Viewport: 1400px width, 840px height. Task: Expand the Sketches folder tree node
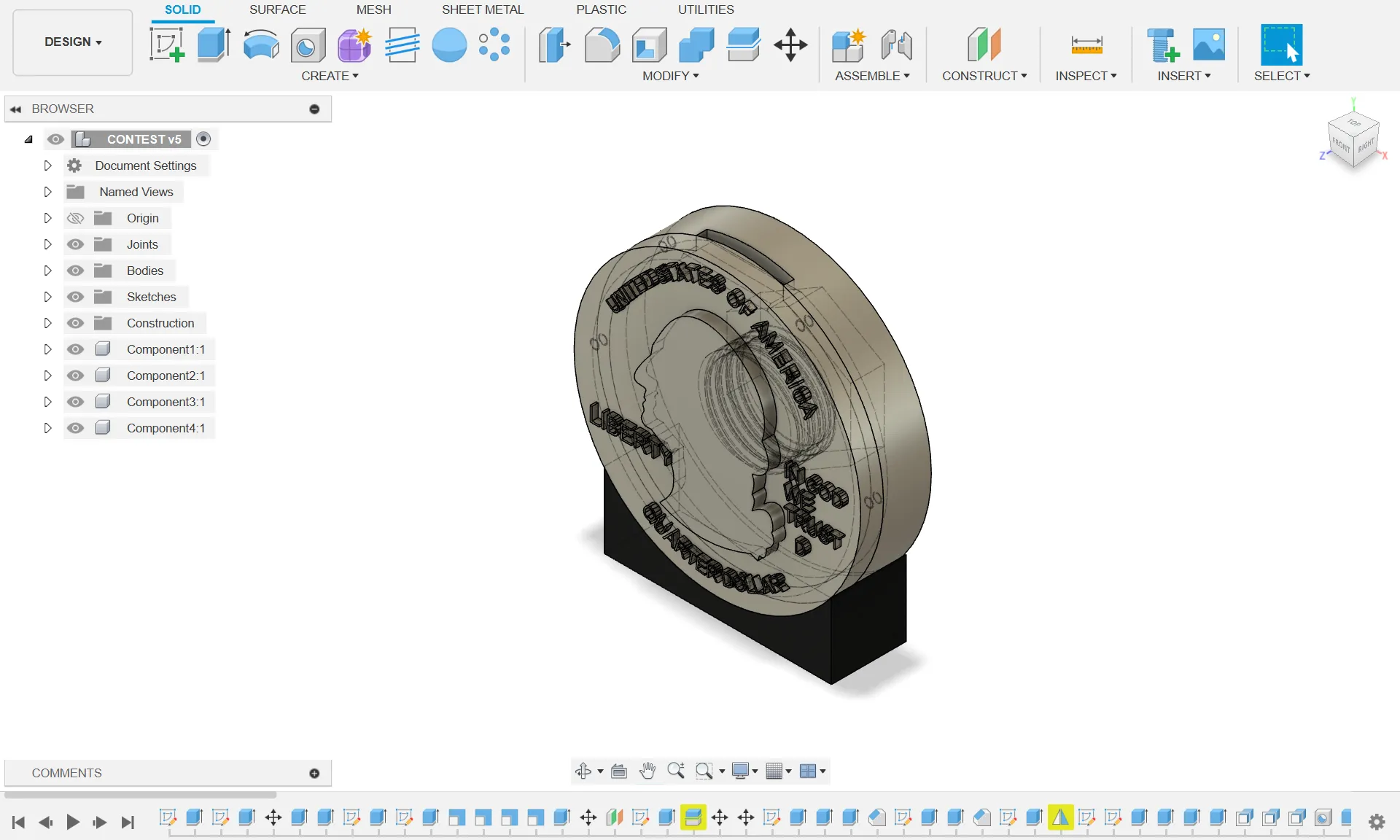click(x=47, y=297)
